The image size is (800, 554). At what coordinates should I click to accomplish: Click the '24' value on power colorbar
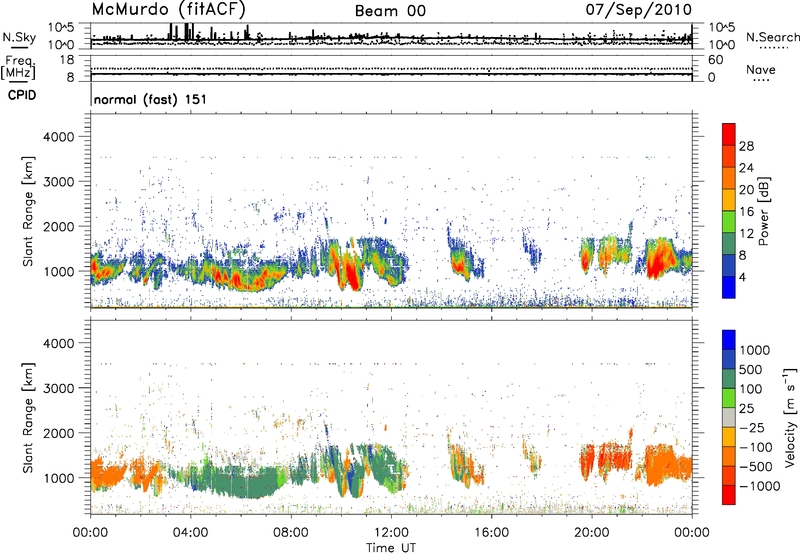746,168
